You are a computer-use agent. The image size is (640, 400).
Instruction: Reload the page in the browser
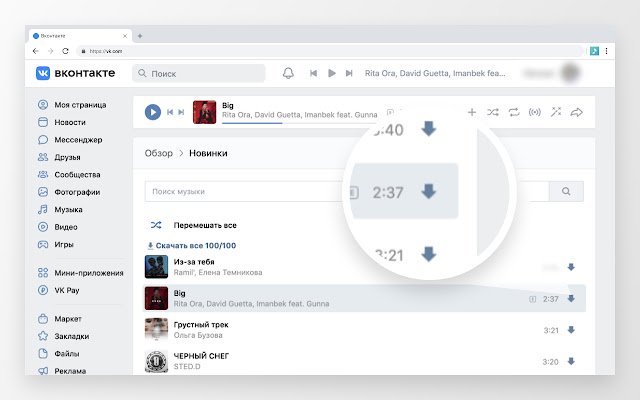[x=65, y=51]
